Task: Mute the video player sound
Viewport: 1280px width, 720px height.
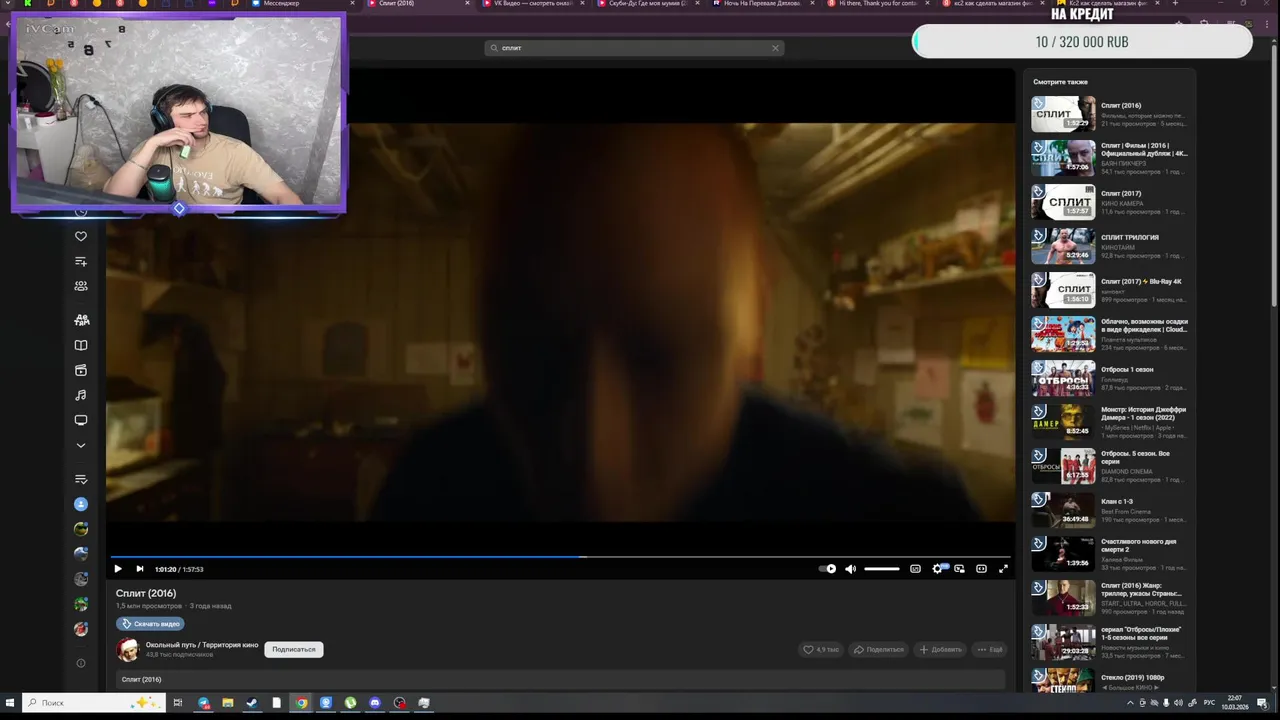Action: pyautogui.click(x=850, y=569)
